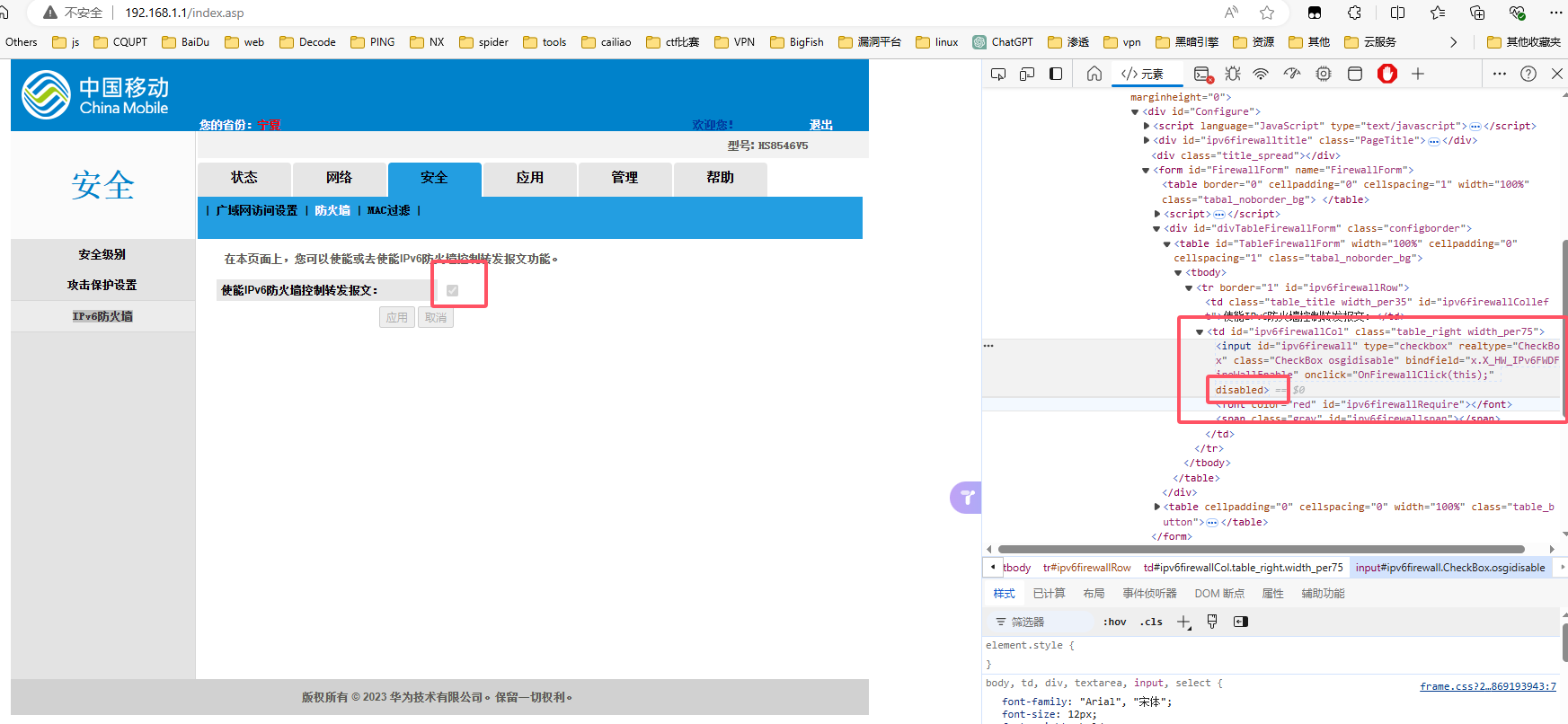Screen dimensions: 1568x724
Task: Collapse the td ipv6firewallCol node
Action: pyautogui.click(x=1200, y=331)
